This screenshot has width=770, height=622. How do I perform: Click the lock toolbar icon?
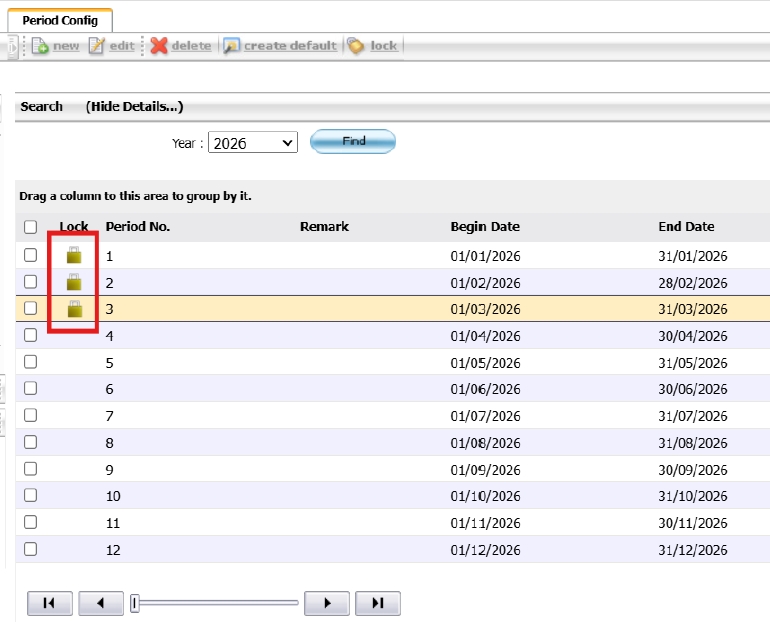[357, 46]
